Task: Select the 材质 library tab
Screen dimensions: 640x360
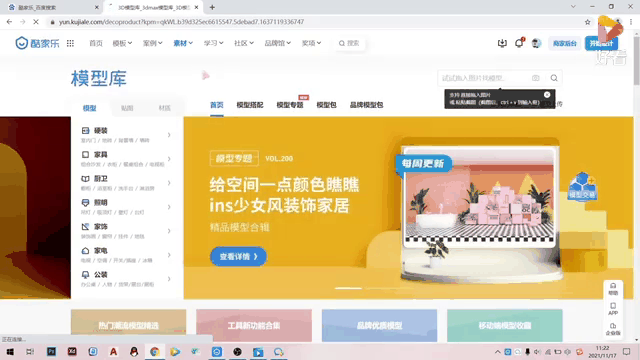Action: coord(164,108)
